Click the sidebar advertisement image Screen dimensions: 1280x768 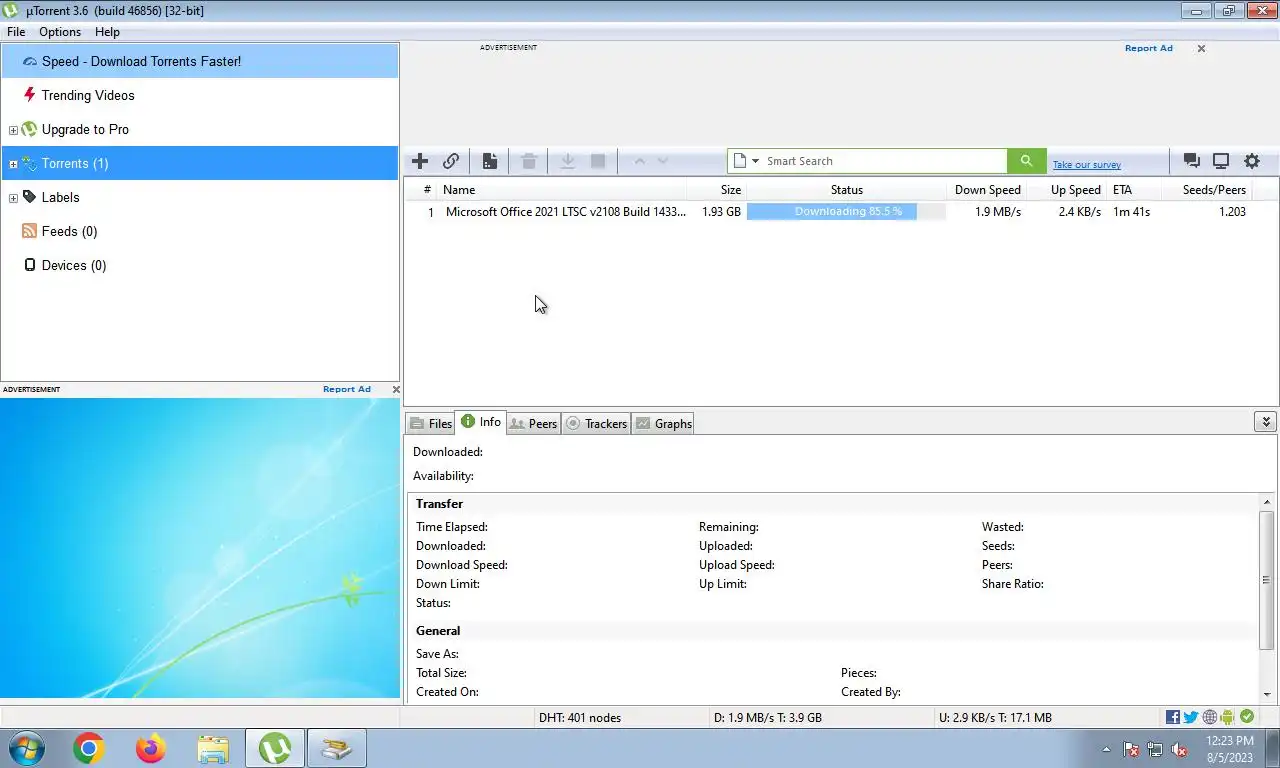click(200, 548)
